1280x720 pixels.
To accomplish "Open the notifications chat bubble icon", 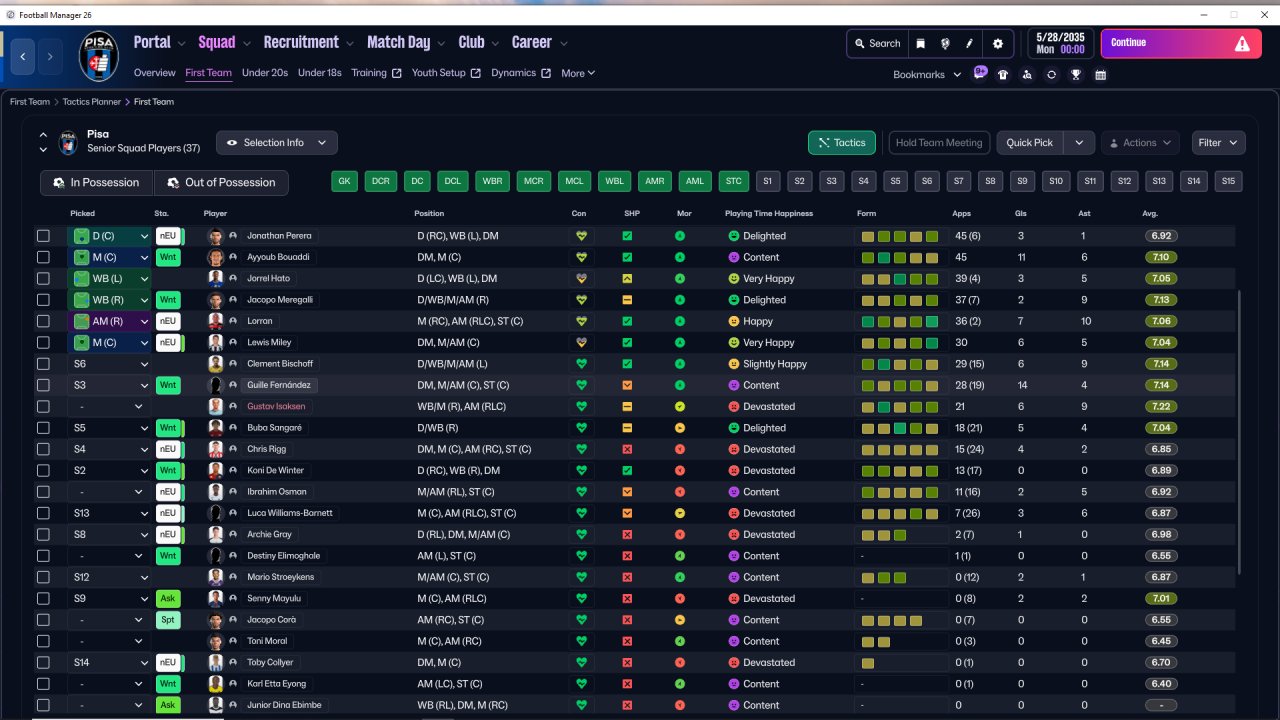I will [980, 73].
